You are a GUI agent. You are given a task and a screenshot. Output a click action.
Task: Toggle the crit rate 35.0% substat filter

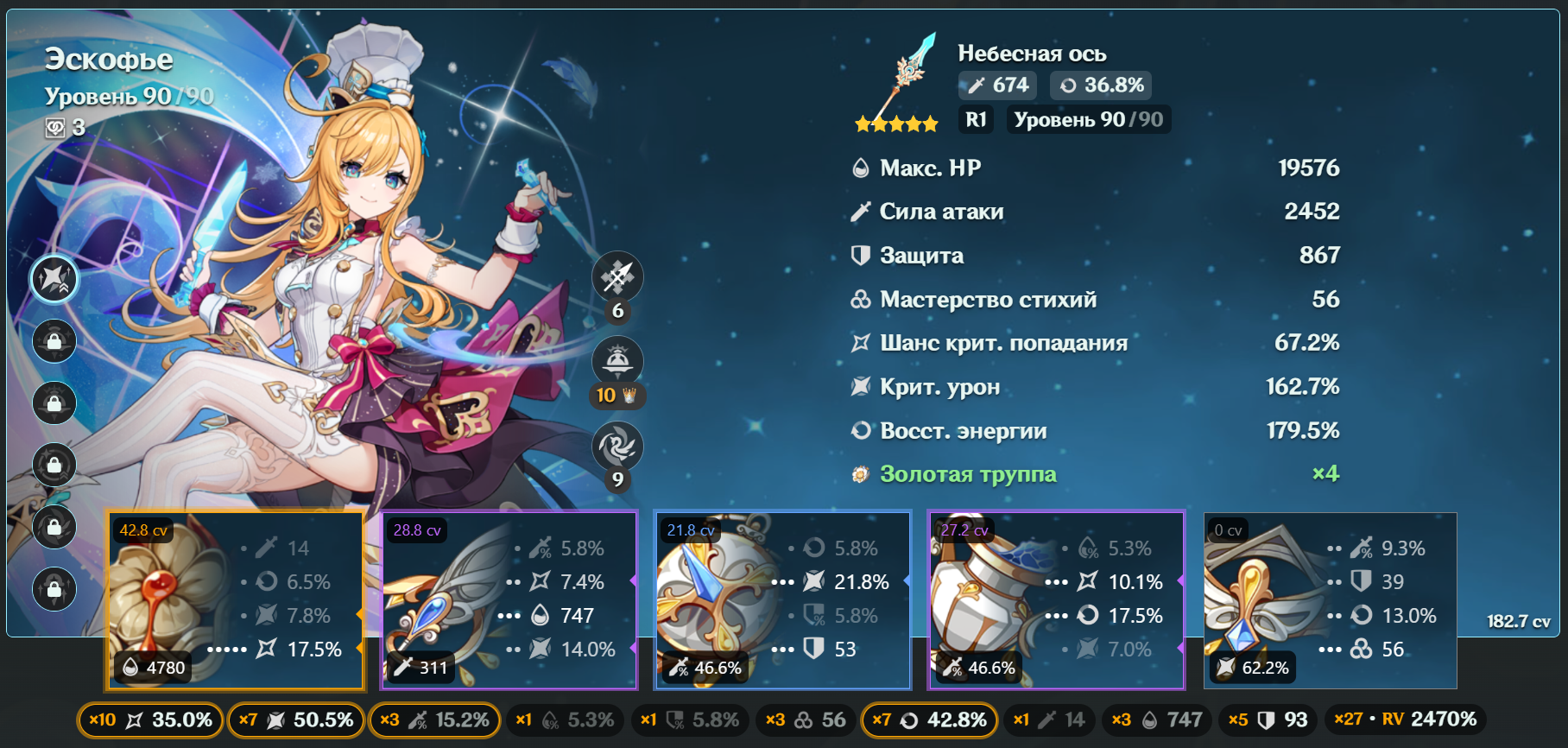click(150, 719)
